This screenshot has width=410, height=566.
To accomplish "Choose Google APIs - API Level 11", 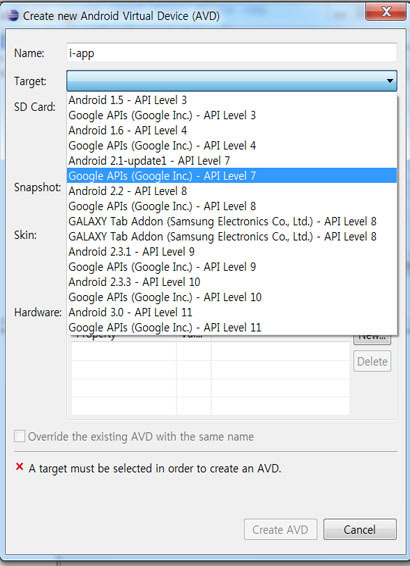I will tap(232, 327).
